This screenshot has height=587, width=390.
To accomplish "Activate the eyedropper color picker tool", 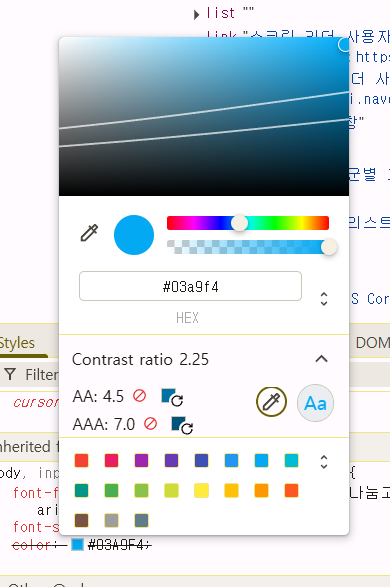I will coord(89,233).
